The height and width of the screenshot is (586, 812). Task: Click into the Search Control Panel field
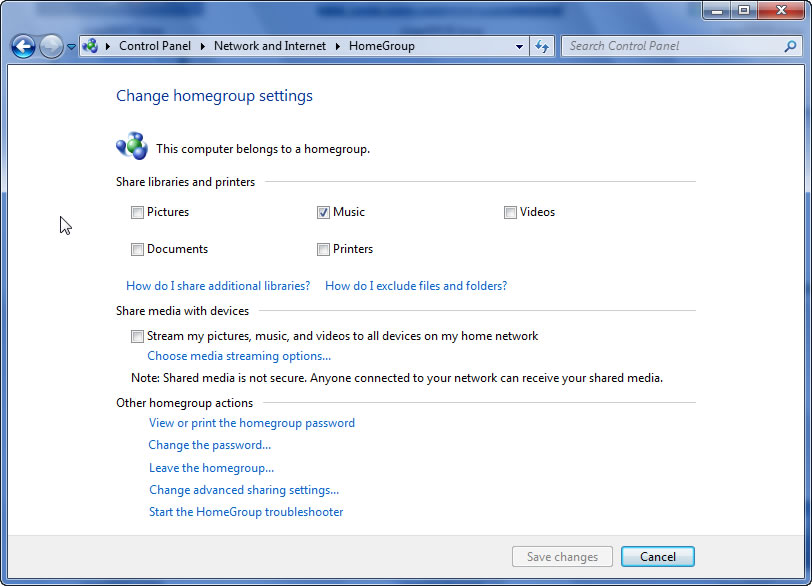[x=670, y=46]
